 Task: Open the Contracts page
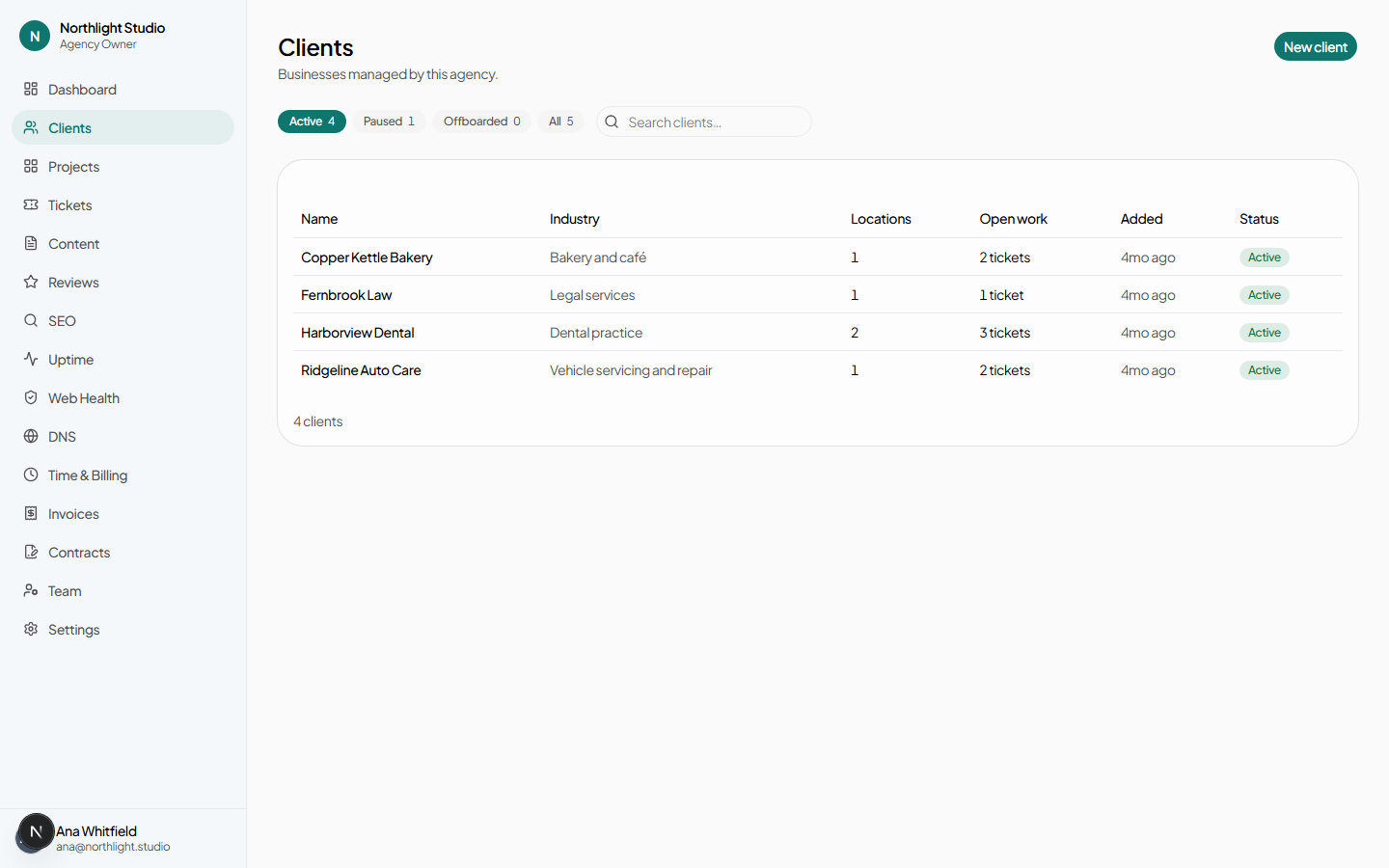pyautogui.click(x=123, y=552)
